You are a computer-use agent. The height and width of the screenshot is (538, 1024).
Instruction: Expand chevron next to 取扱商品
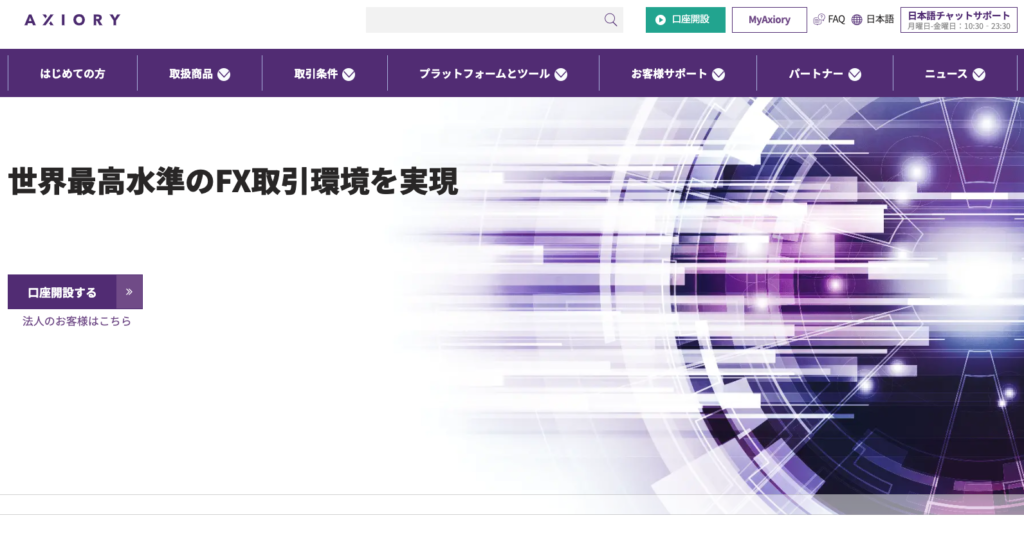[x=224, y=74]
